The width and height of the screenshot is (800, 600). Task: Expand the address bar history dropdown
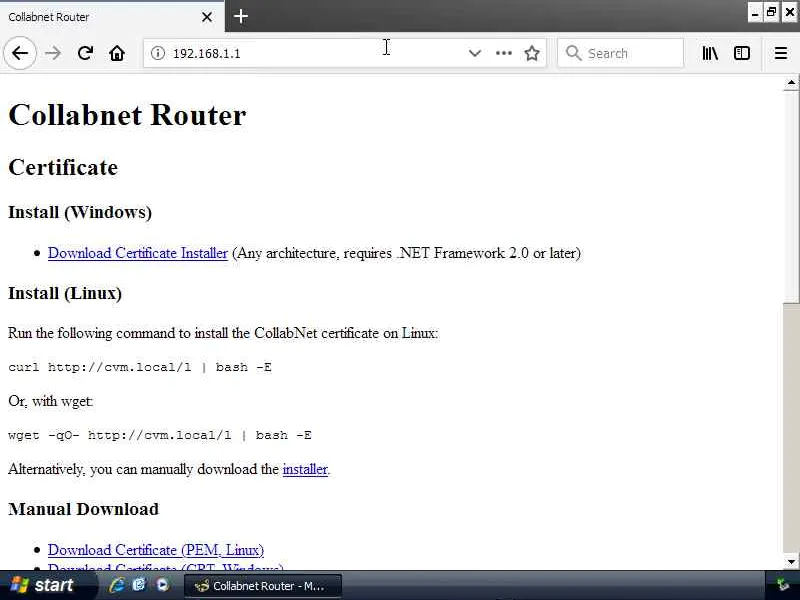click(x=474, y=53)
